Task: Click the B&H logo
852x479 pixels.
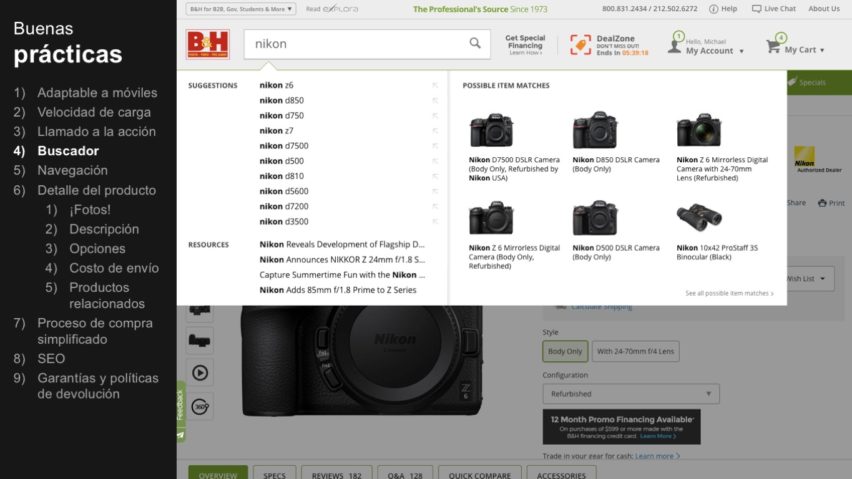Action: (x=208, y=44)
